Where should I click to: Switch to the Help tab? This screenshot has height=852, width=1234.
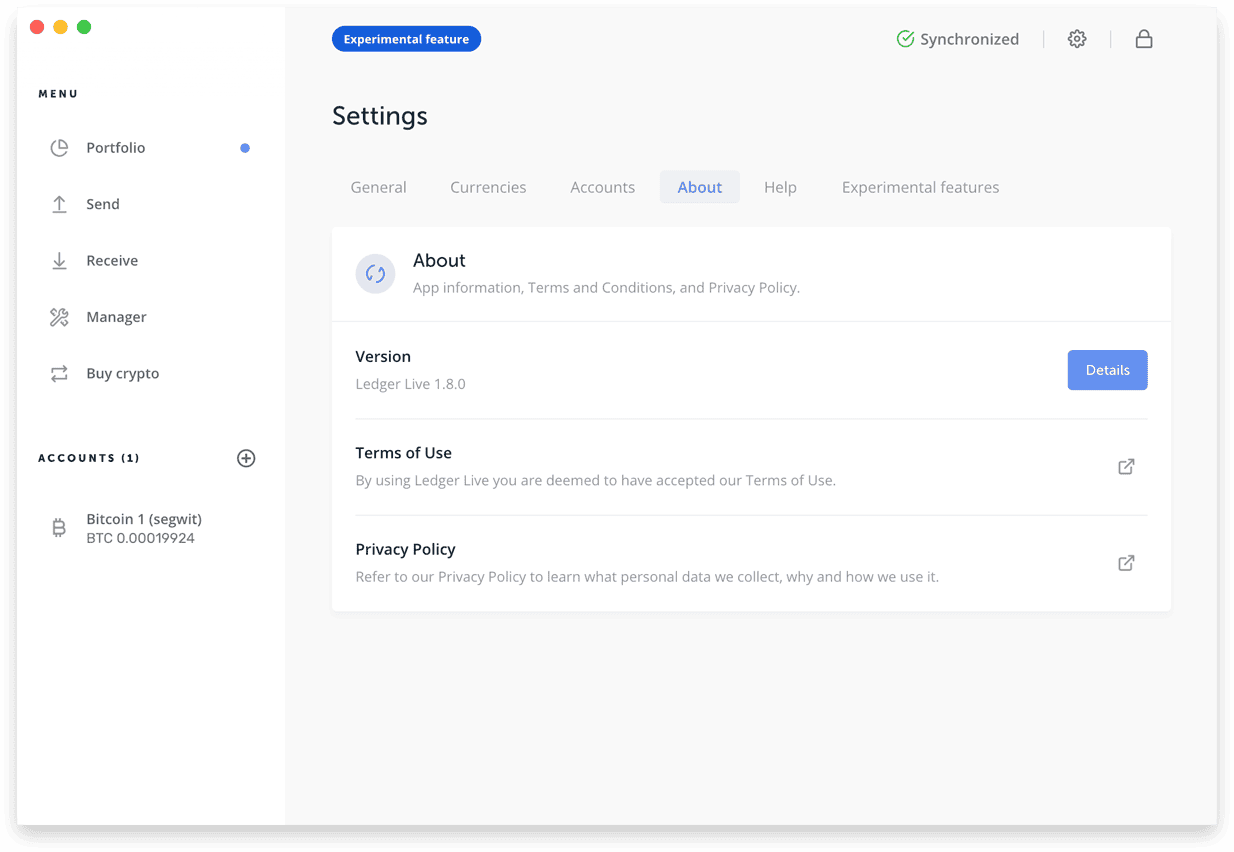click(780, 187)
